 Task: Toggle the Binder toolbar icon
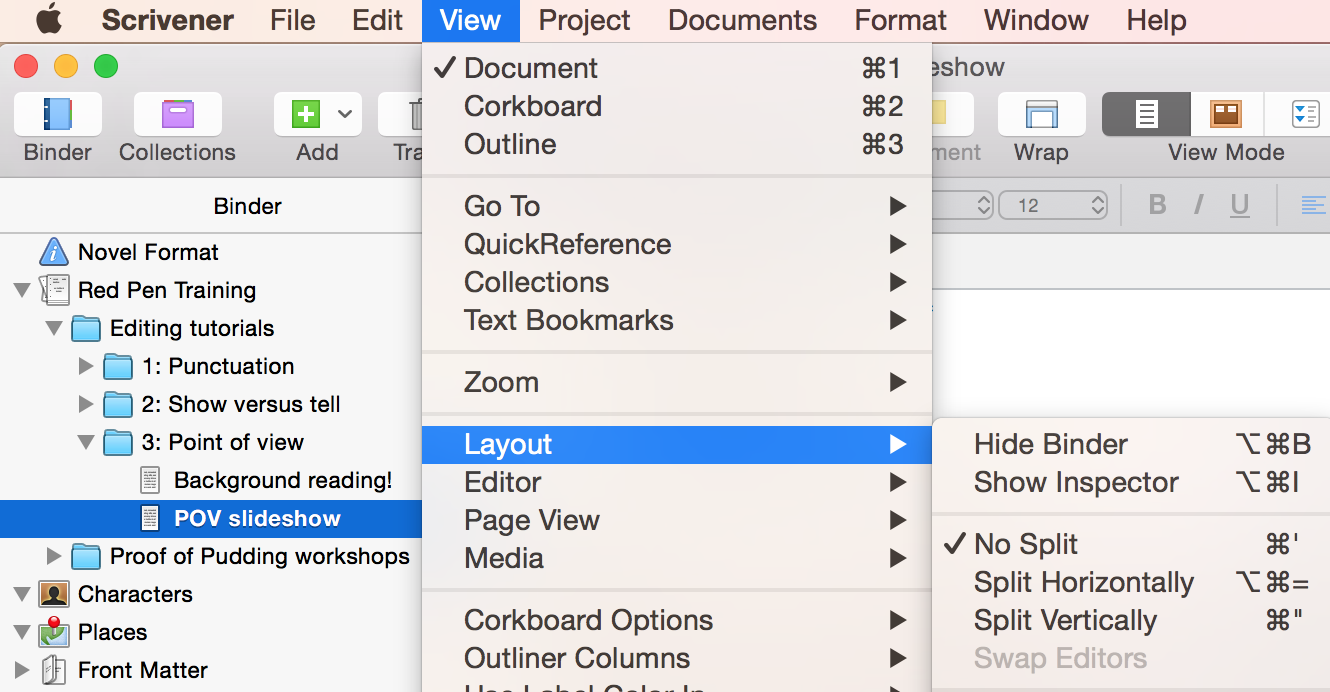(x=58, y=114)
